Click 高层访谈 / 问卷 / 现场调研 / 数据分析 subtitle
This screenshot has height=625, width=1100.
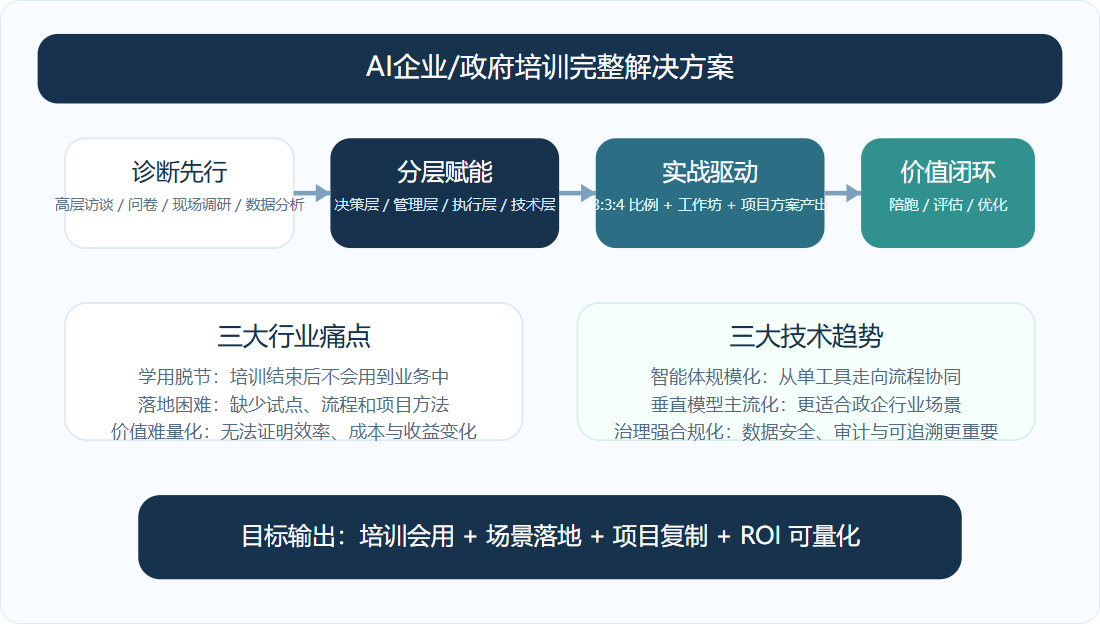click(x=180, y=205)
